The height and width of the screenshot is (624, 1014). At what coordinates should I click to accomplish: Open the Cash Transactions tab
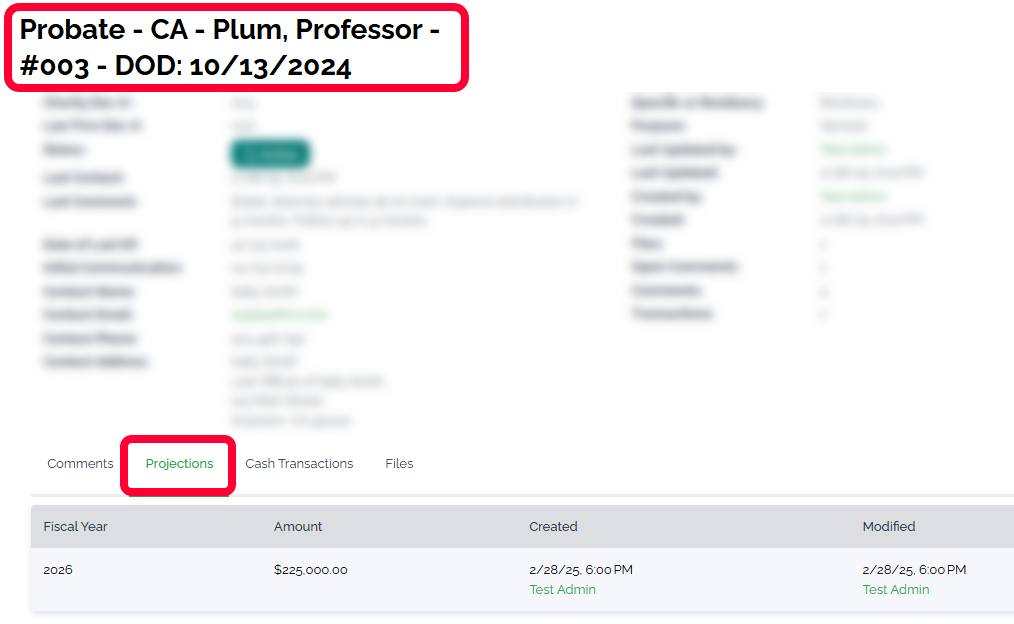point(299,464)
